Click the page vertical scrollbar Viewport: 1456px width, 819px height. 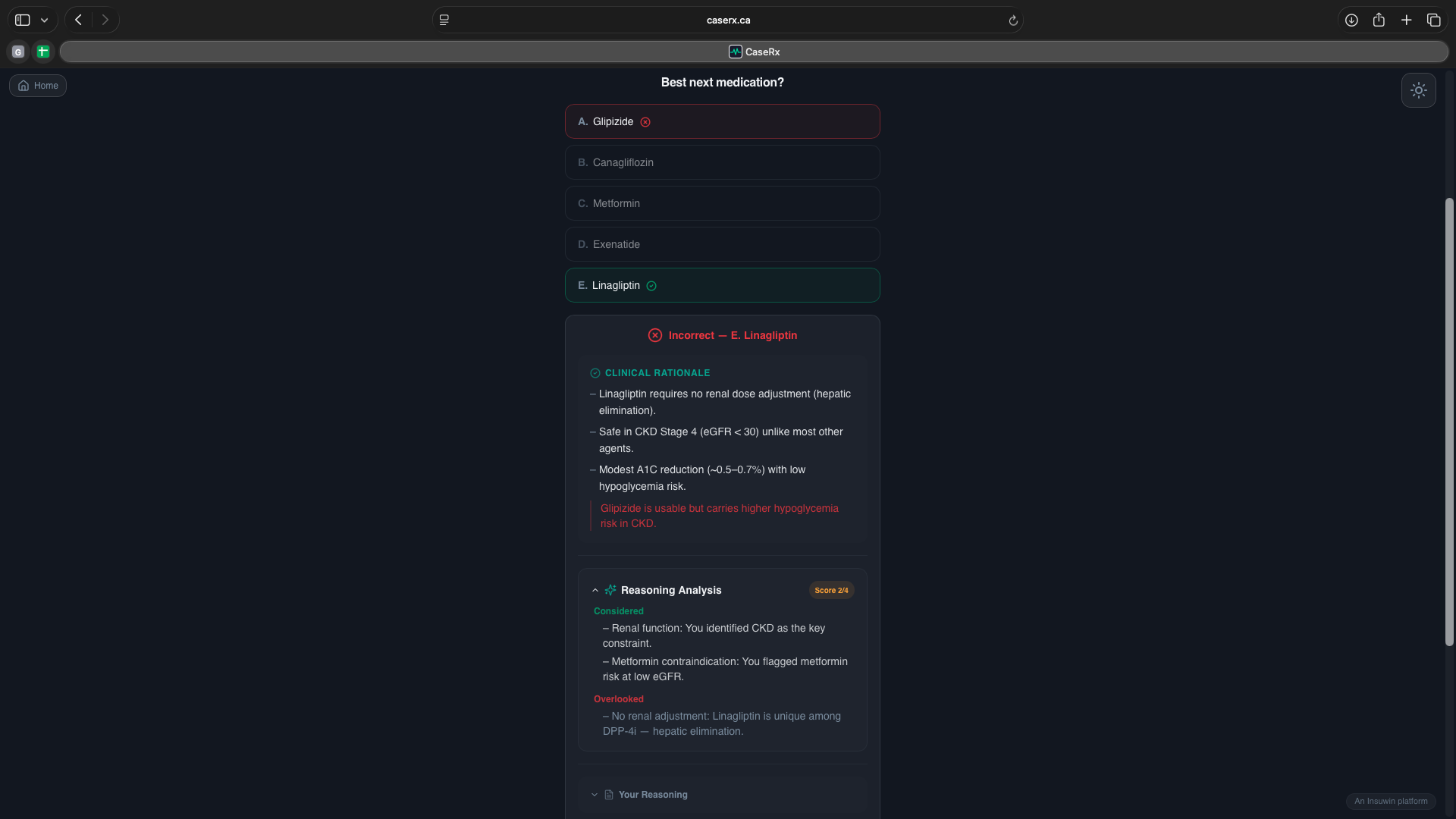point(1449,422)
